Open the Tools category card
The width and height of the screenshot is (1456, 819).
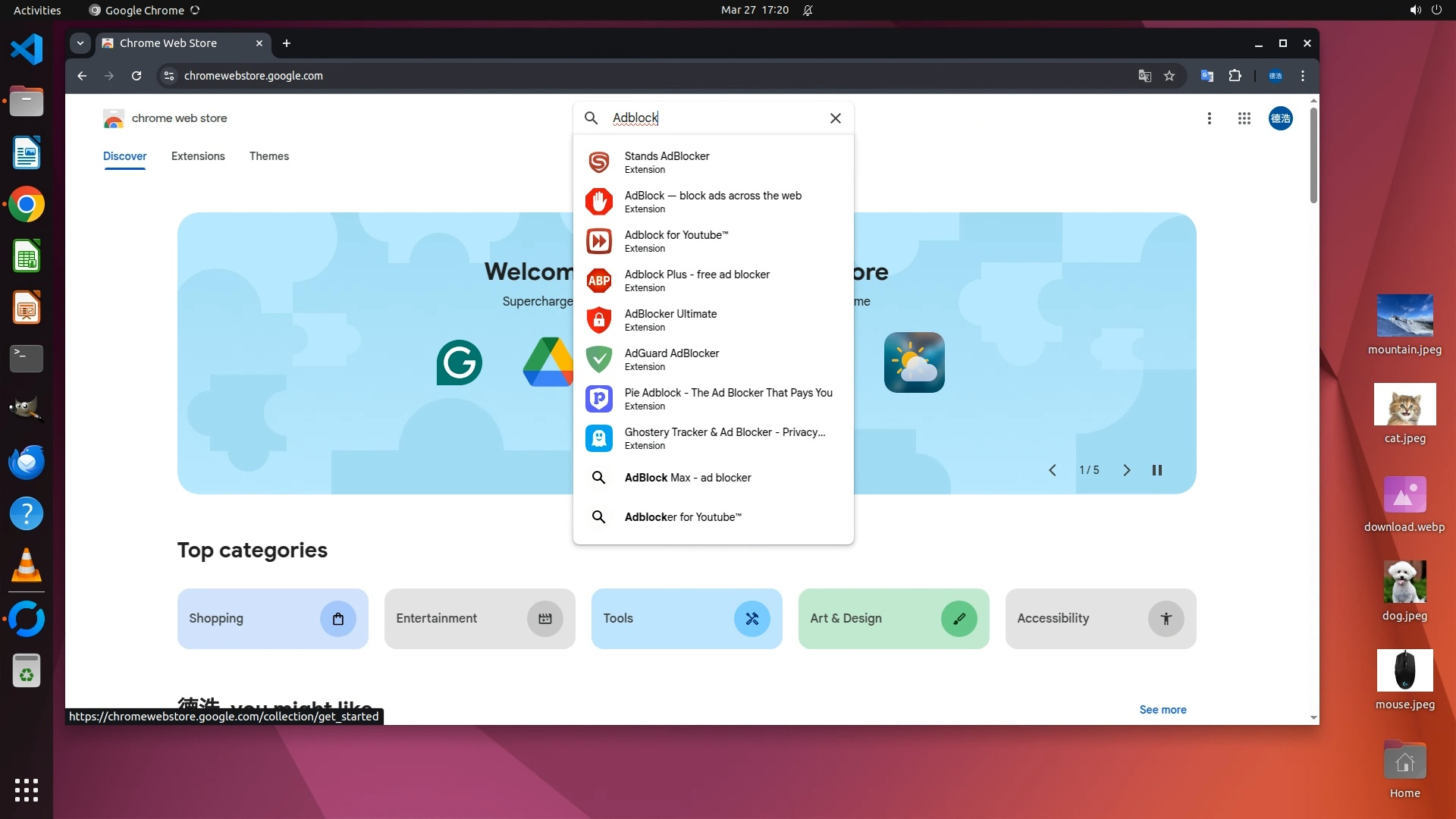(686, 619)
